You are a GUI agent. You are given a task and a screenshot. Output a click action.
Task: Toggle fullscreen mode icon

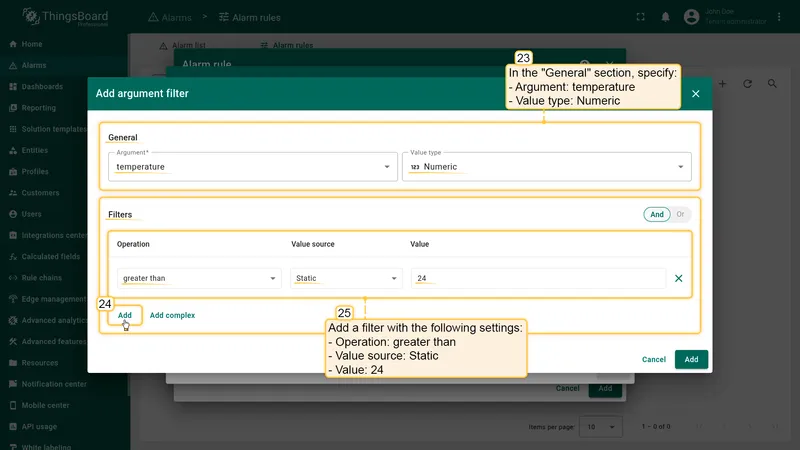tap(640, 17)
